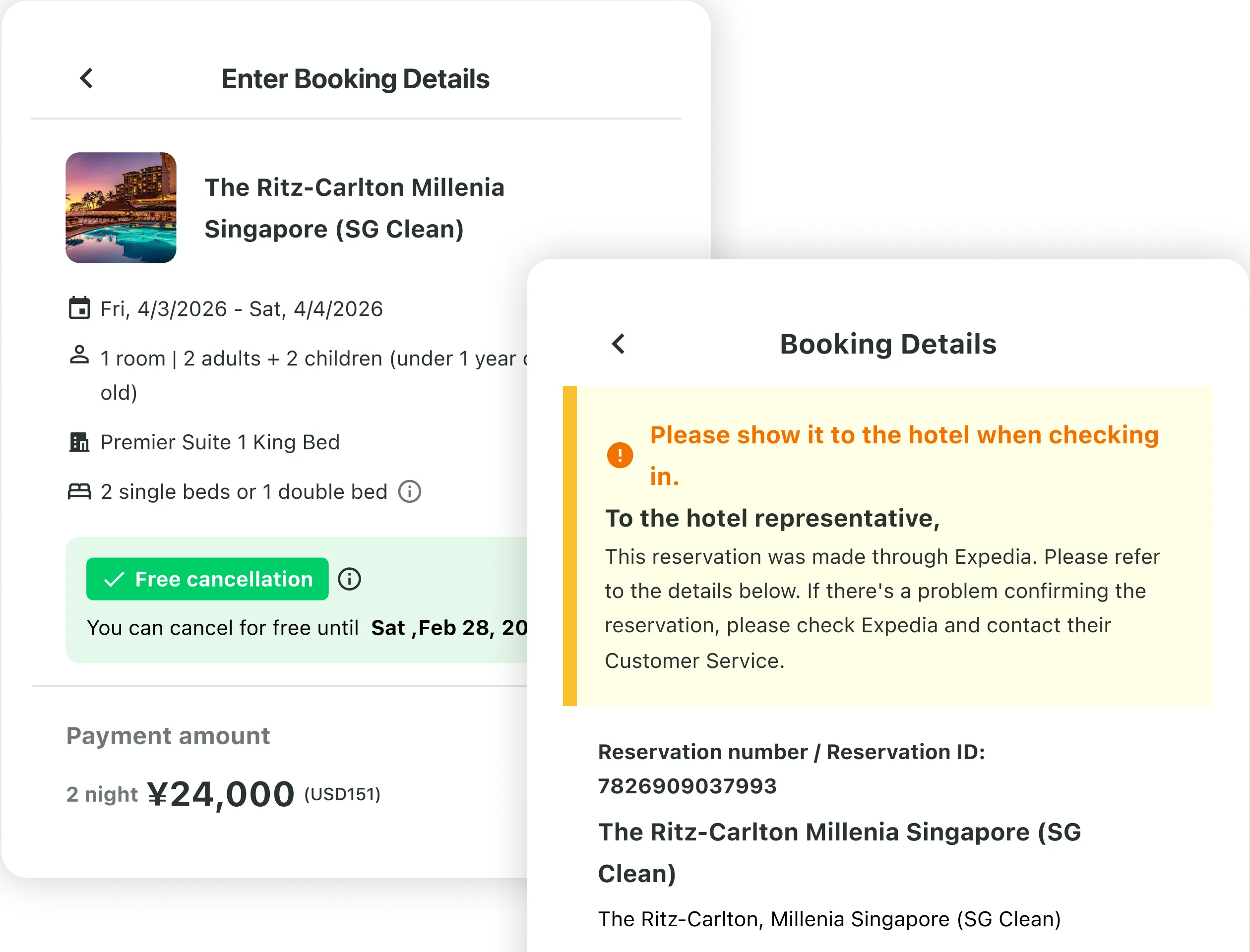The height and width of the screenshot is (952, 1250).
Task: Open info icon next to Free cancellation
Action: coord(349,579)
